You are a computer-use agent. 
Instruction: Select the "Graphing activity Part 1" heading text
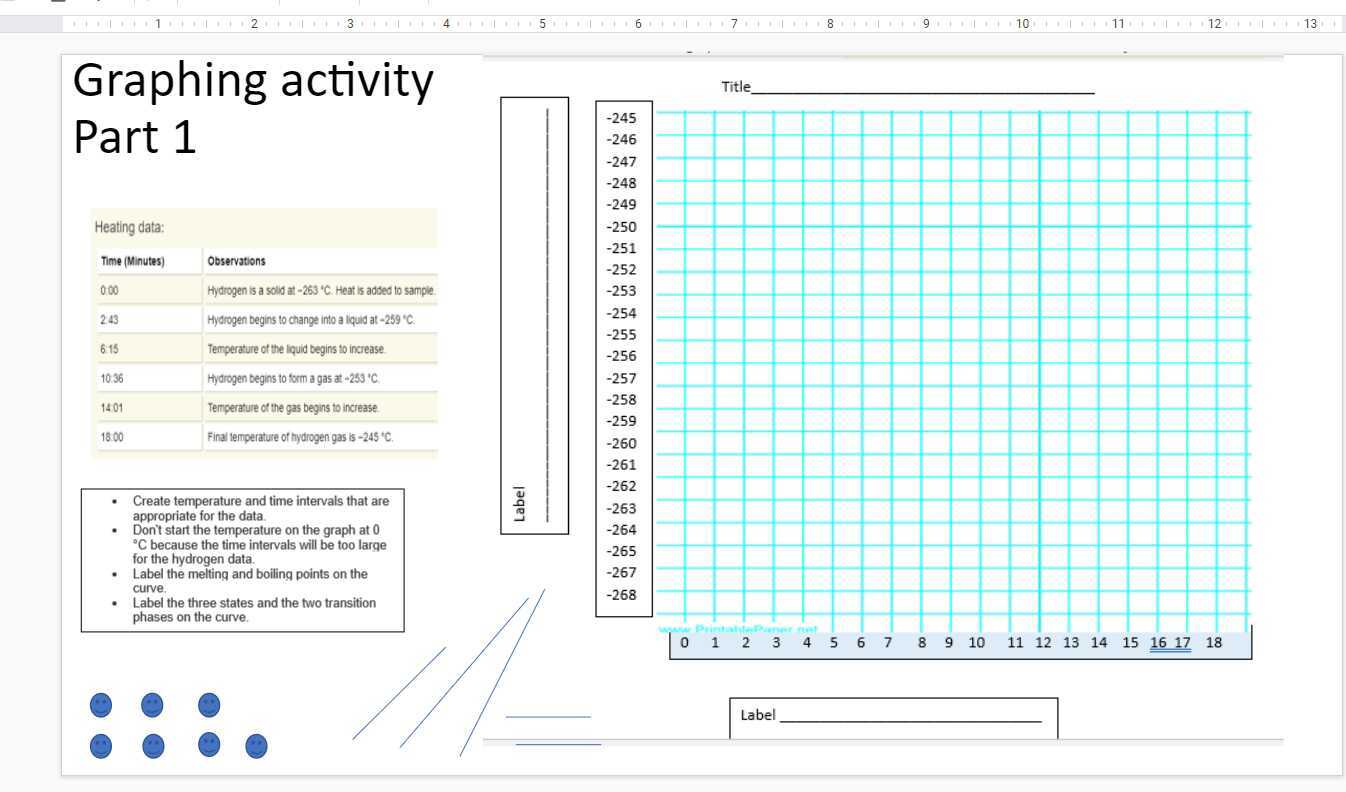pyautogui.click(x=253, y=108)
